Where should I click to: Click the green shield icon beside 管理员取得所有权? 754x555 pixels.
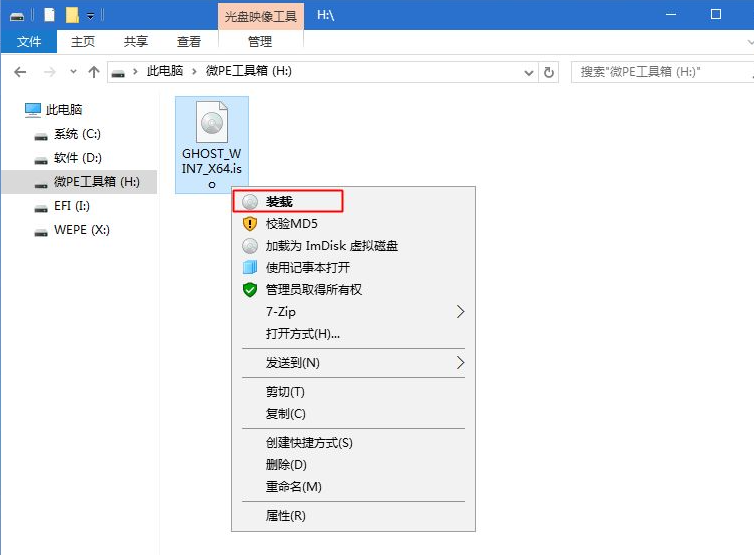tap(250, 290)
